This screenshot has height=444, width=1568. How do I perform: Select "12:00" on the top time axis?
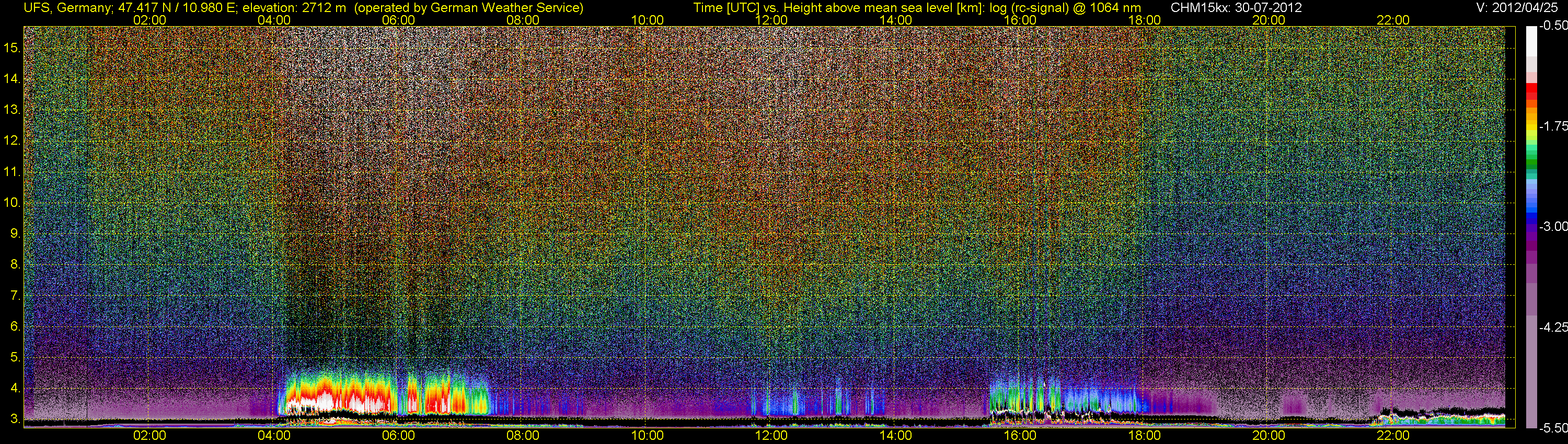771,20
